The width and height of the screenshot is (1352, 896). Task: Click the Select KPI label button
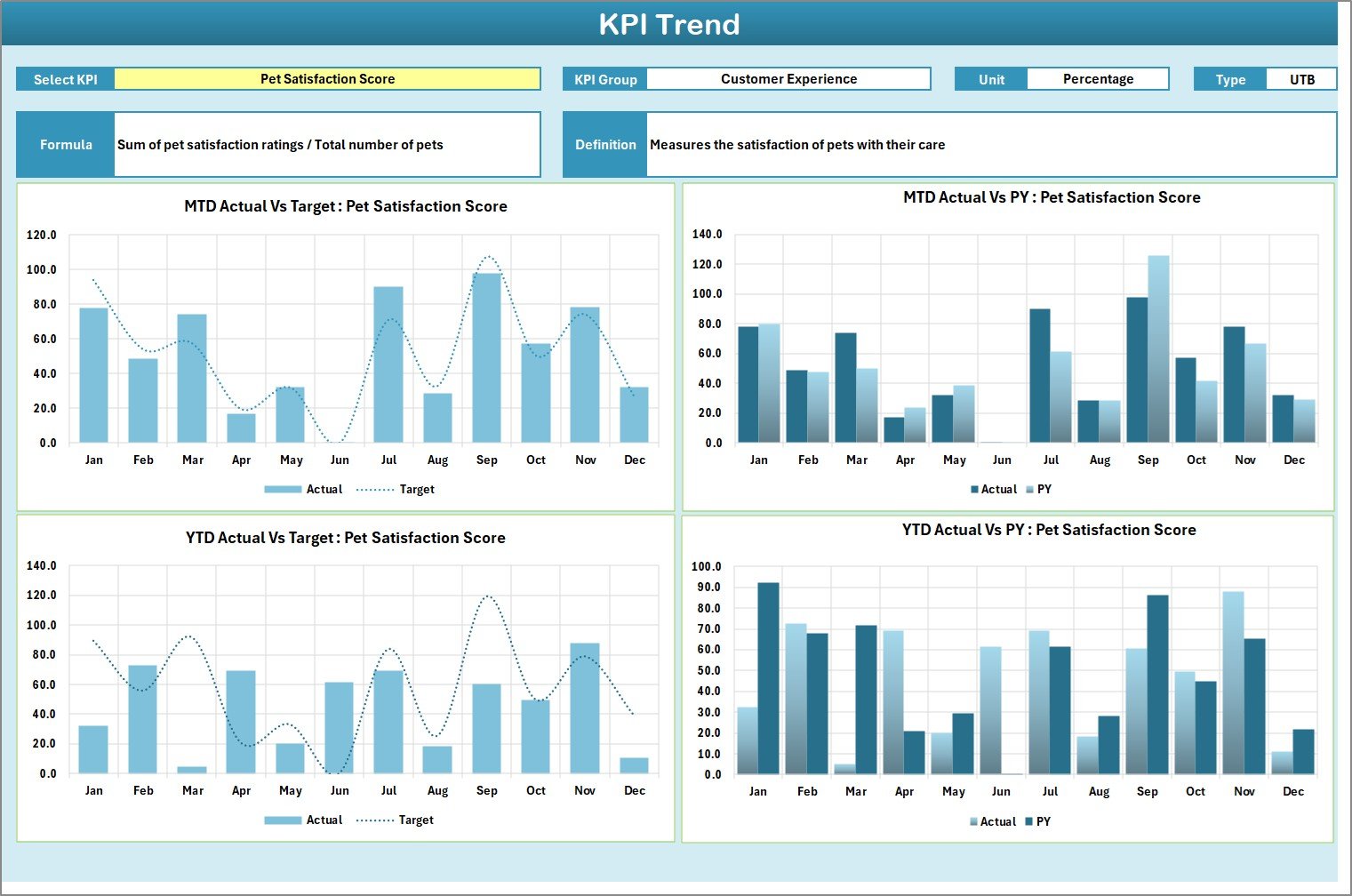pos(65,78)
